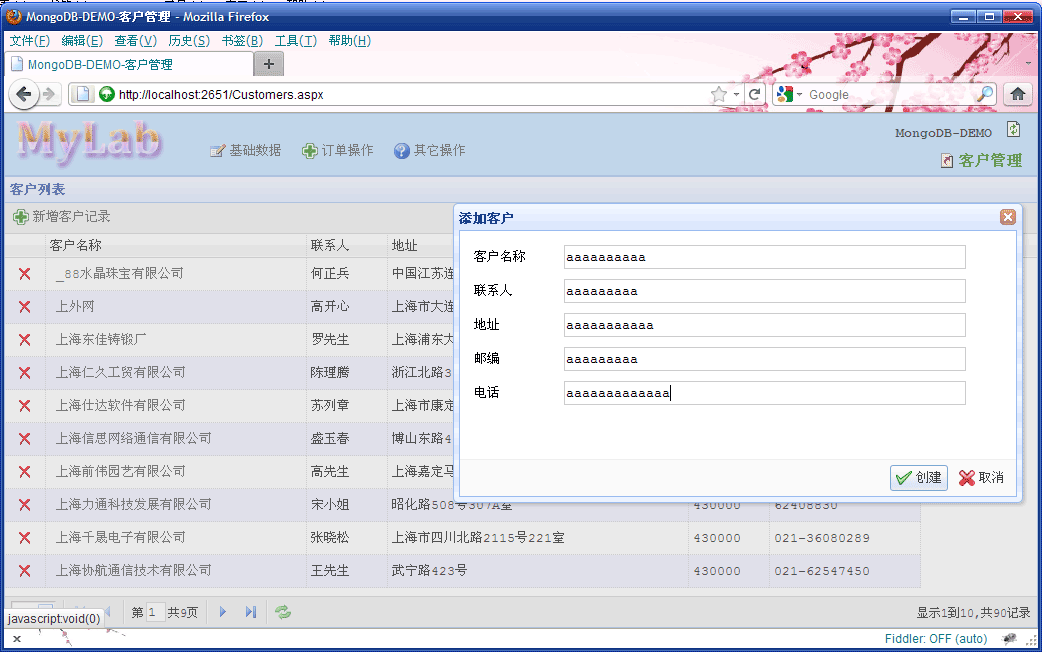The height and width of the screenshot is (652, 1042).
Task: Sort by the 客户名称 column header
Action: (176, 245)
